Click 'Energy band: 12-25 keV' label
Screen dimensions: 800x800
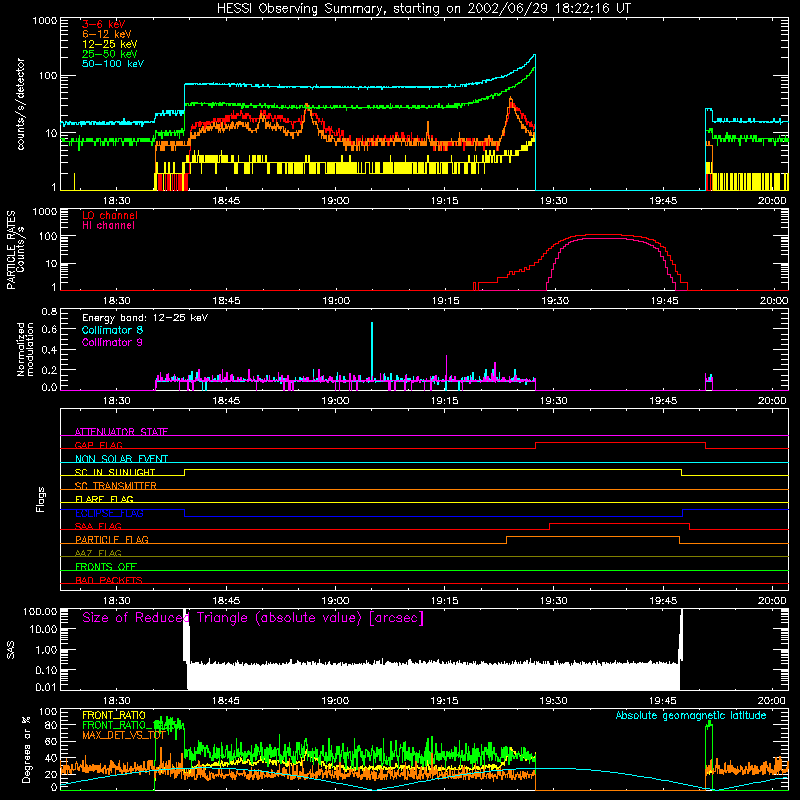[145, 318]
